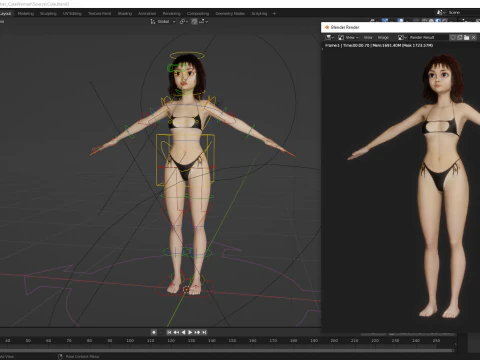Jump to the end frame in playback controls
Screen dimensions: 480x360
tap(204, 332)
